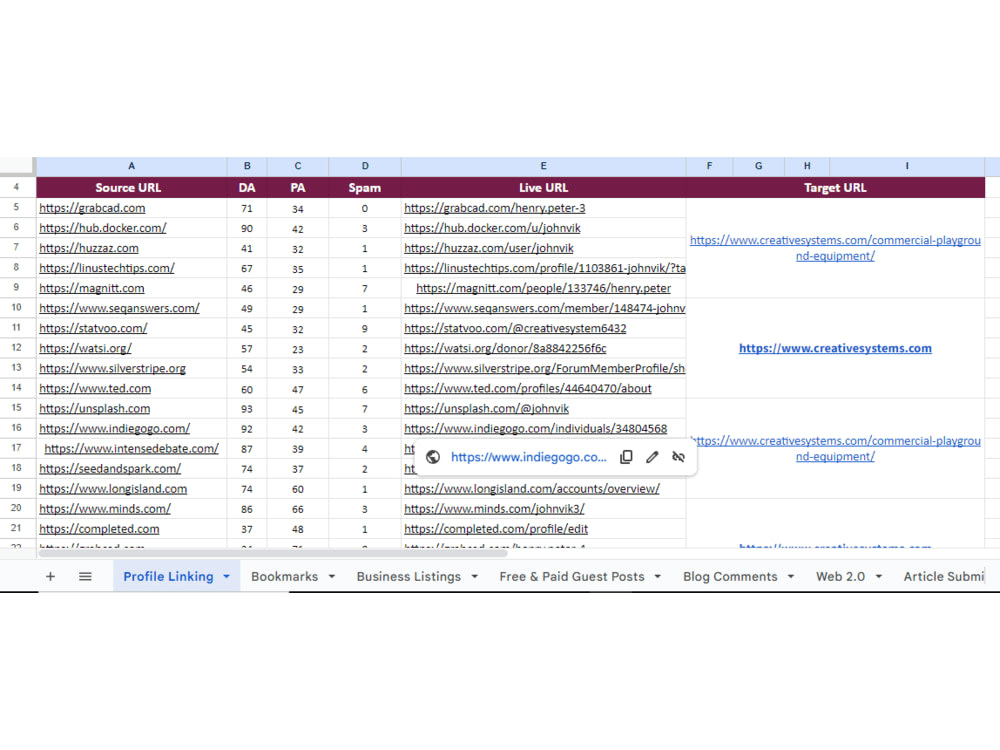This screenshot has height=750, width=1000.
Task: Select column D header
Action: pos(365,166)
